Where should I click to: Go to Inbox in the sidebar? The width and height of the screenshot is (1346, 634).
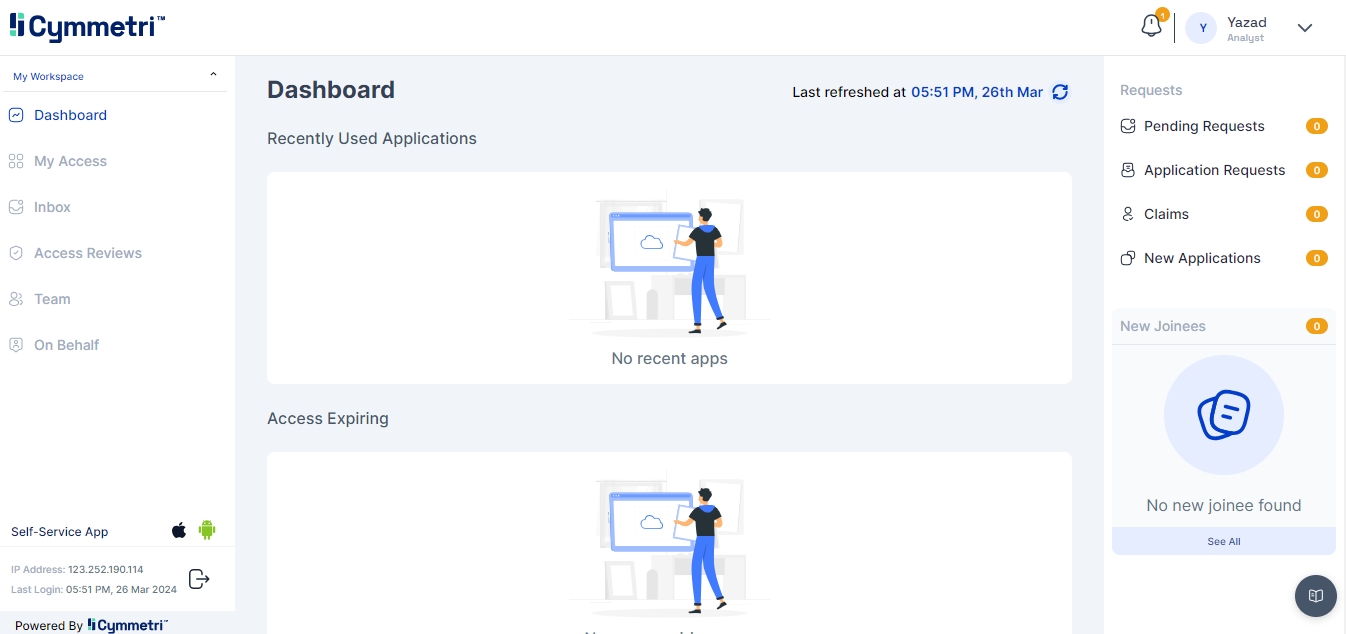pyautogui.click(x=52, y=207)
